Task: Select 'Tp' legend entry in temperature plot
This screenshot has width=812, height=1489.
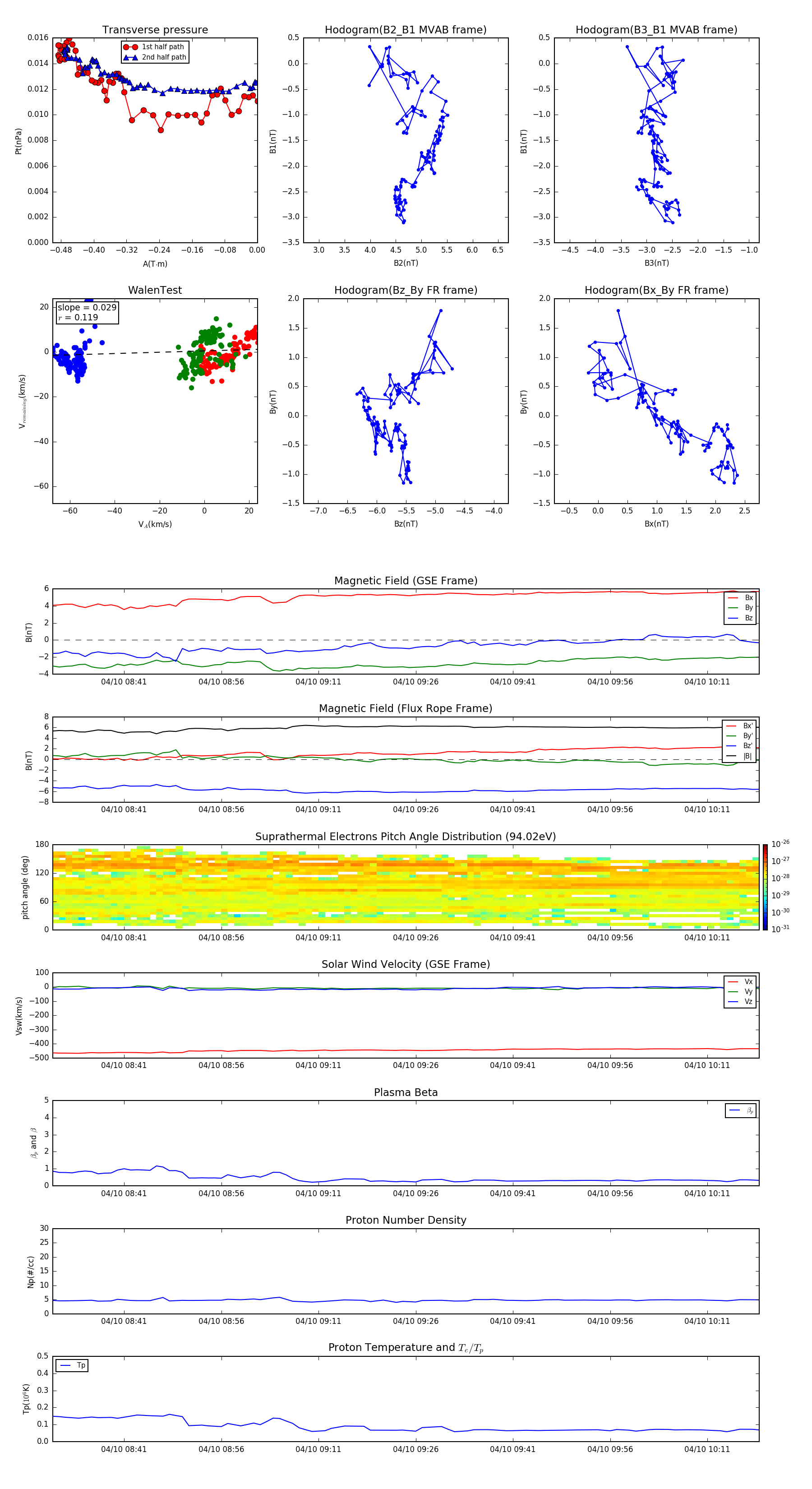Action: [72, 1365]
